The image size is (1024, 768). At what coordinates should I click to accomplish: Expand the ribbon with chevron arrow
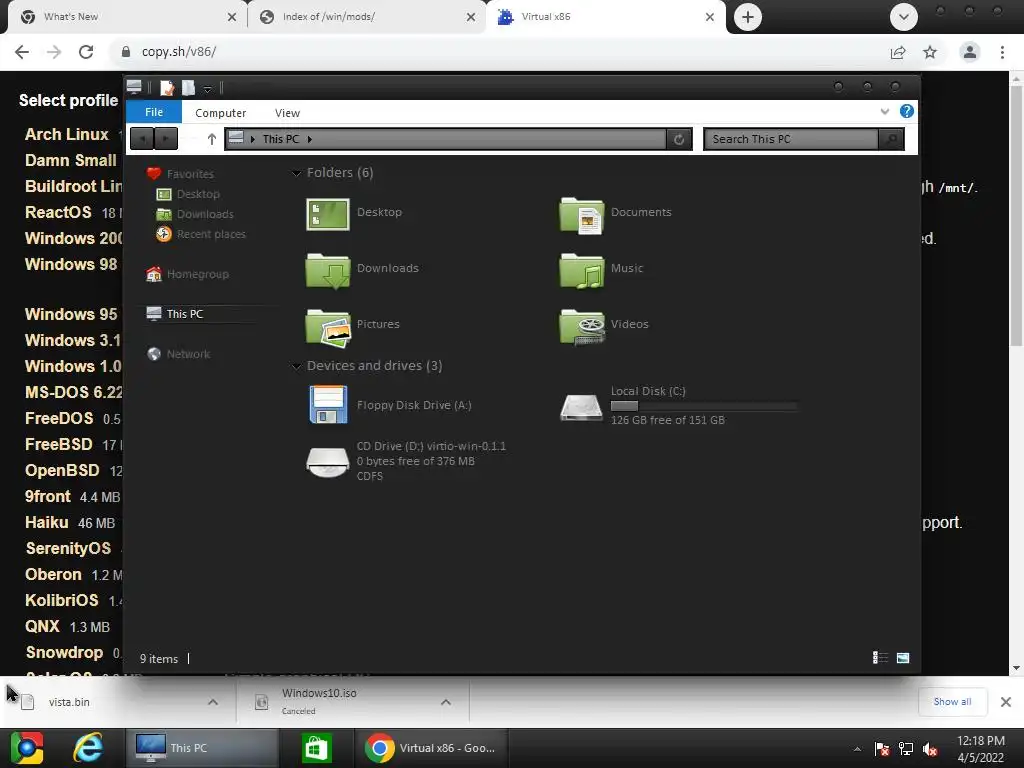tap(885, 111)
